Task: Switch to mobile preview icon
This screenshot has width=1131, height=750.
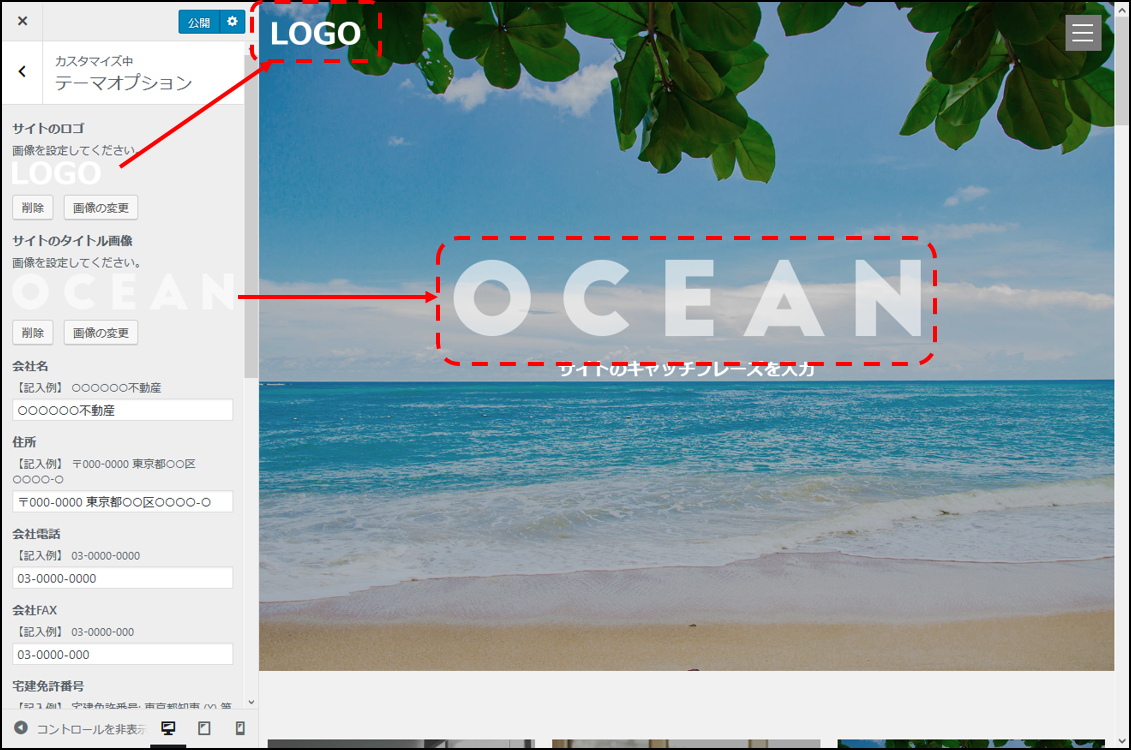Action: (x=240, y=728)
